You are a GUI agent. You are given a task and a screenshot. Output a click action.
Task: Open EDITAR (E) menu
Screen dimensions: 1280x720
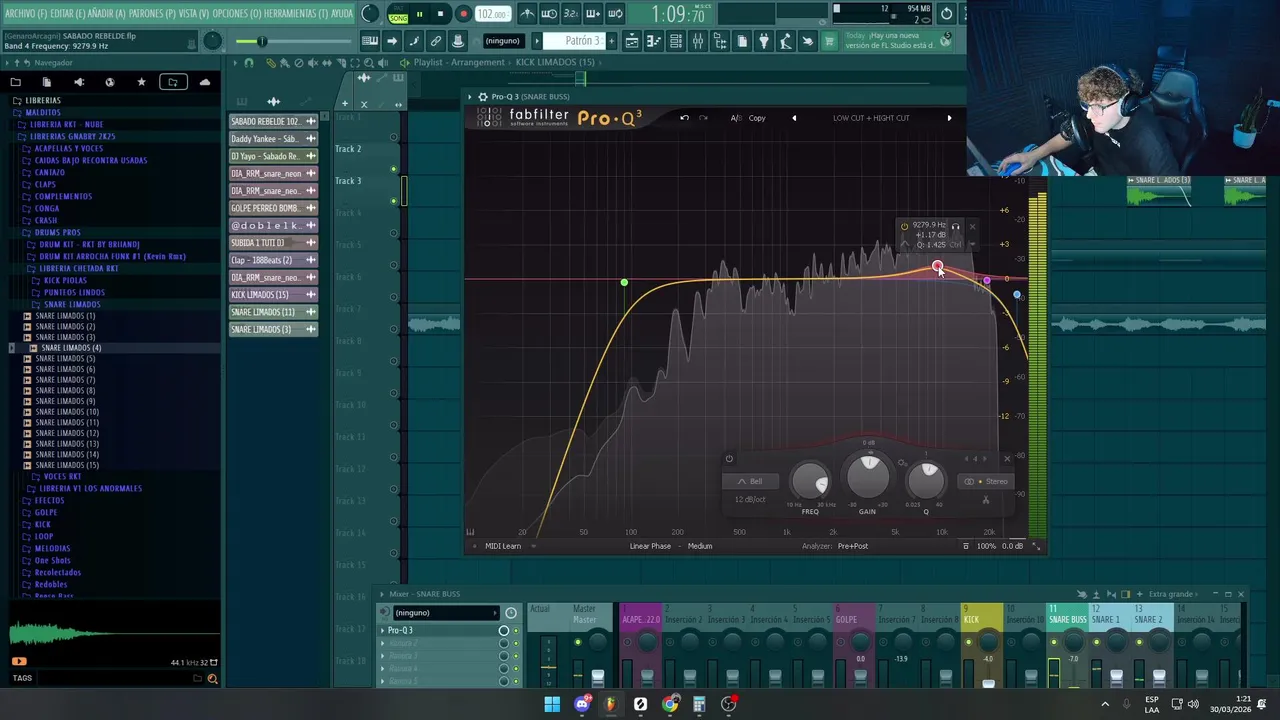[x=67, y=14]
